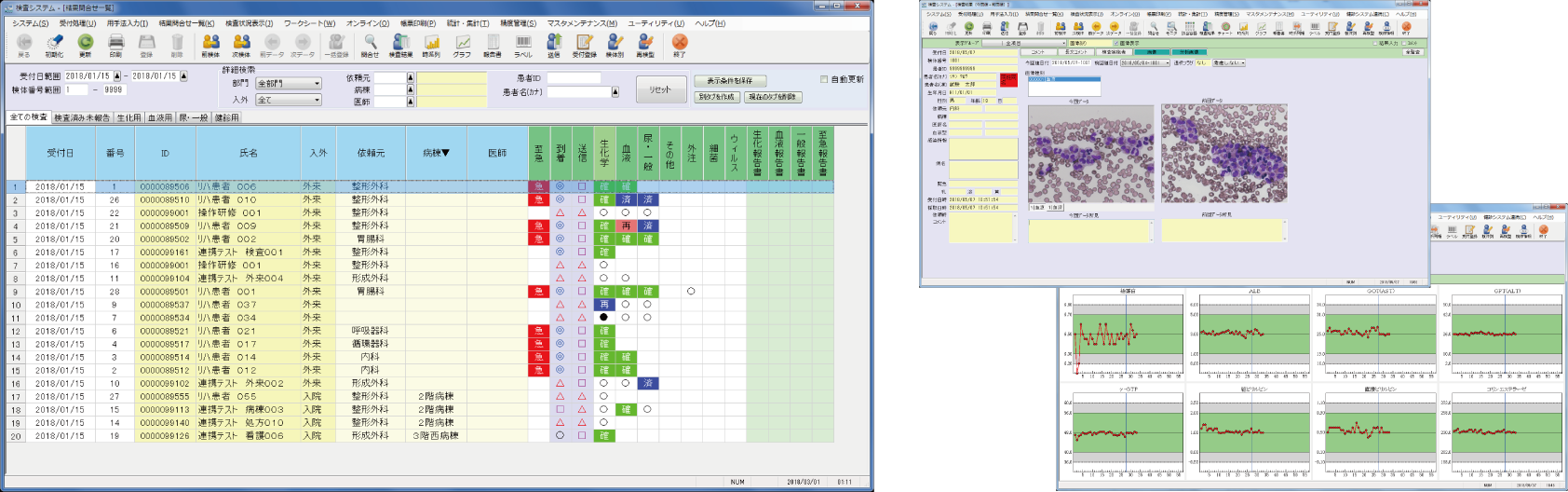
Task: Click the 更新 refresh toolbar icon
Action: click(85, 43)
